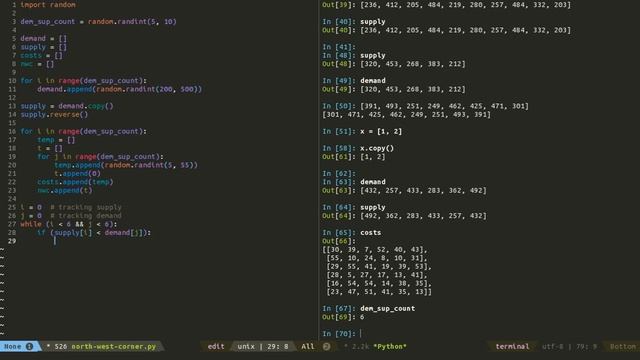Screen dimensions: 640x360
Task: Click the info circle icon beside None
Action: [x=29, y=347]
